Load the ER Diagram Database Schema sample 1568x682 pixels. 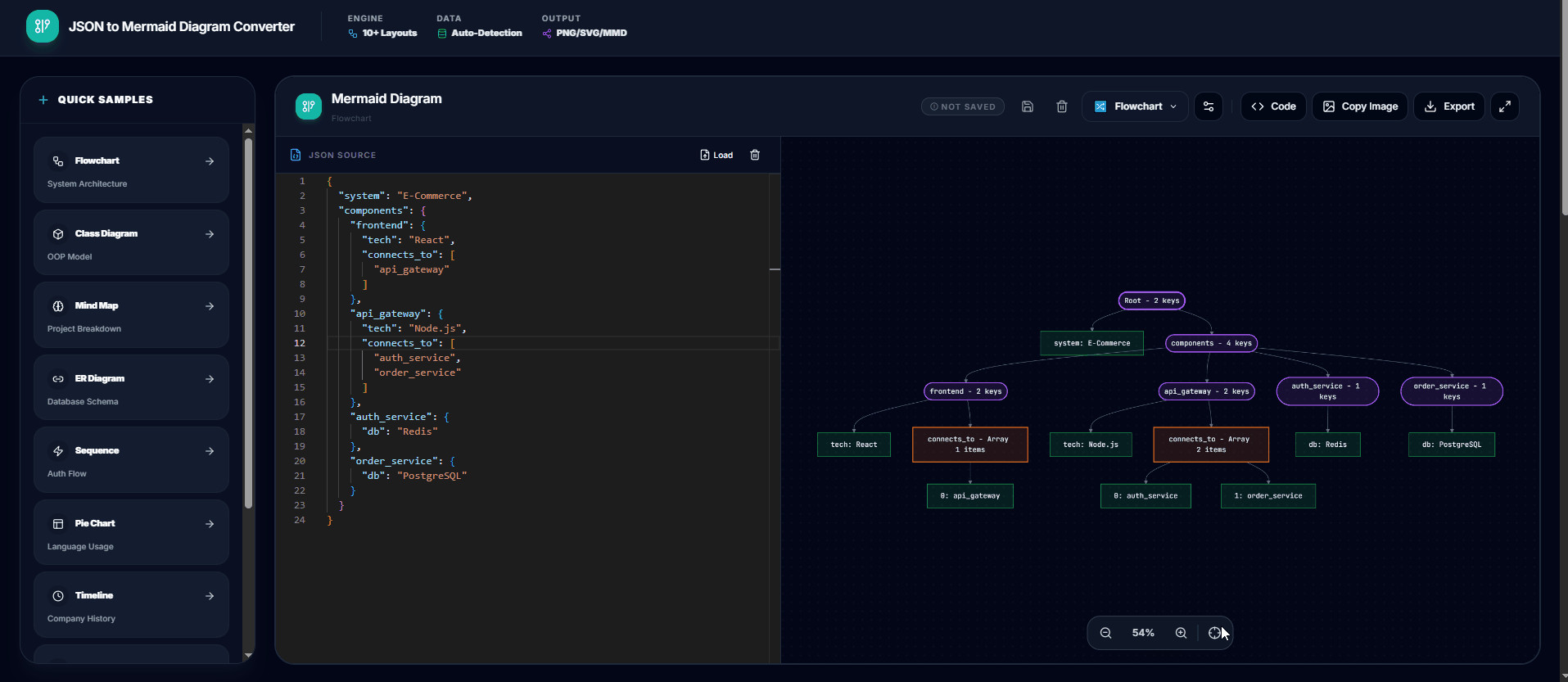(x=131, y=387)
